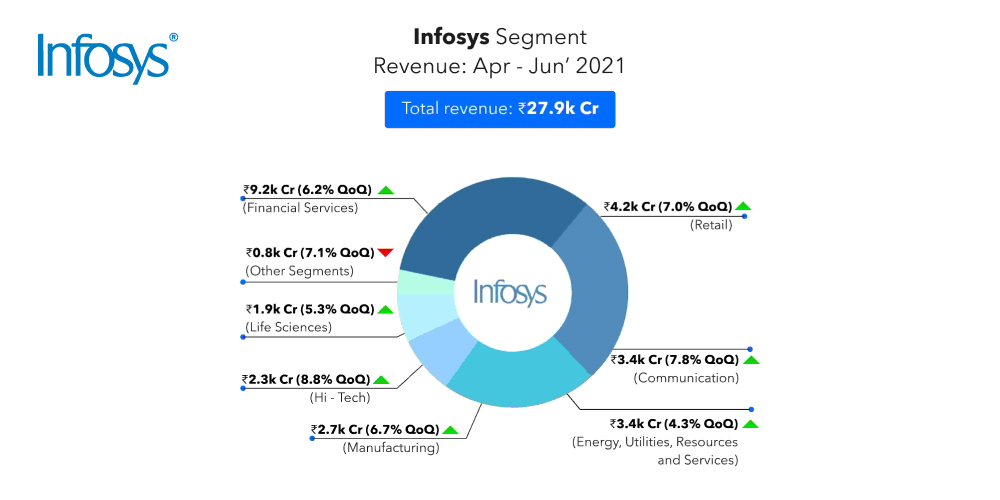
Task: Click the green up arrow beside Financial Services value
Action: tap(385, 190)
